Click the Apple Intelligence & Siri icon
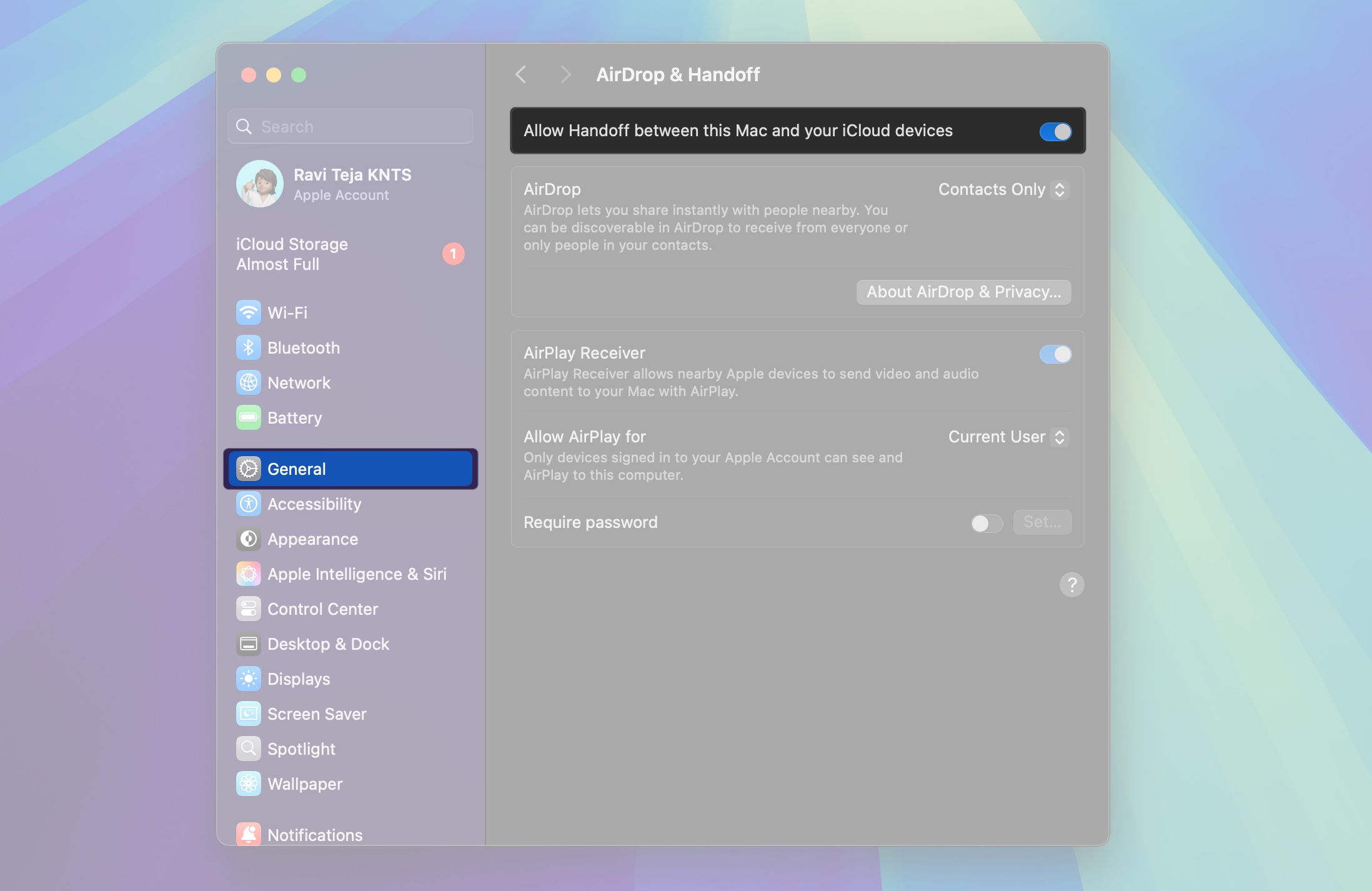 click(249, 574)
